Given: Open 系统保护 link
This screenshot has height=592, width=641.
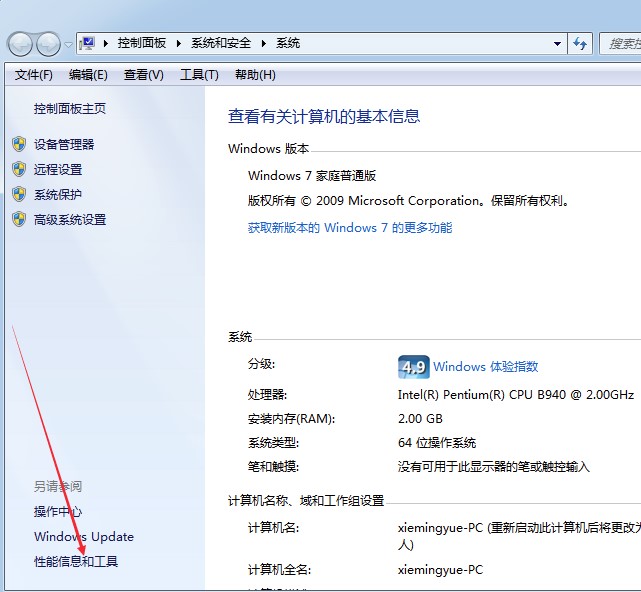Looking at the screenshot, I should [58, 195].
